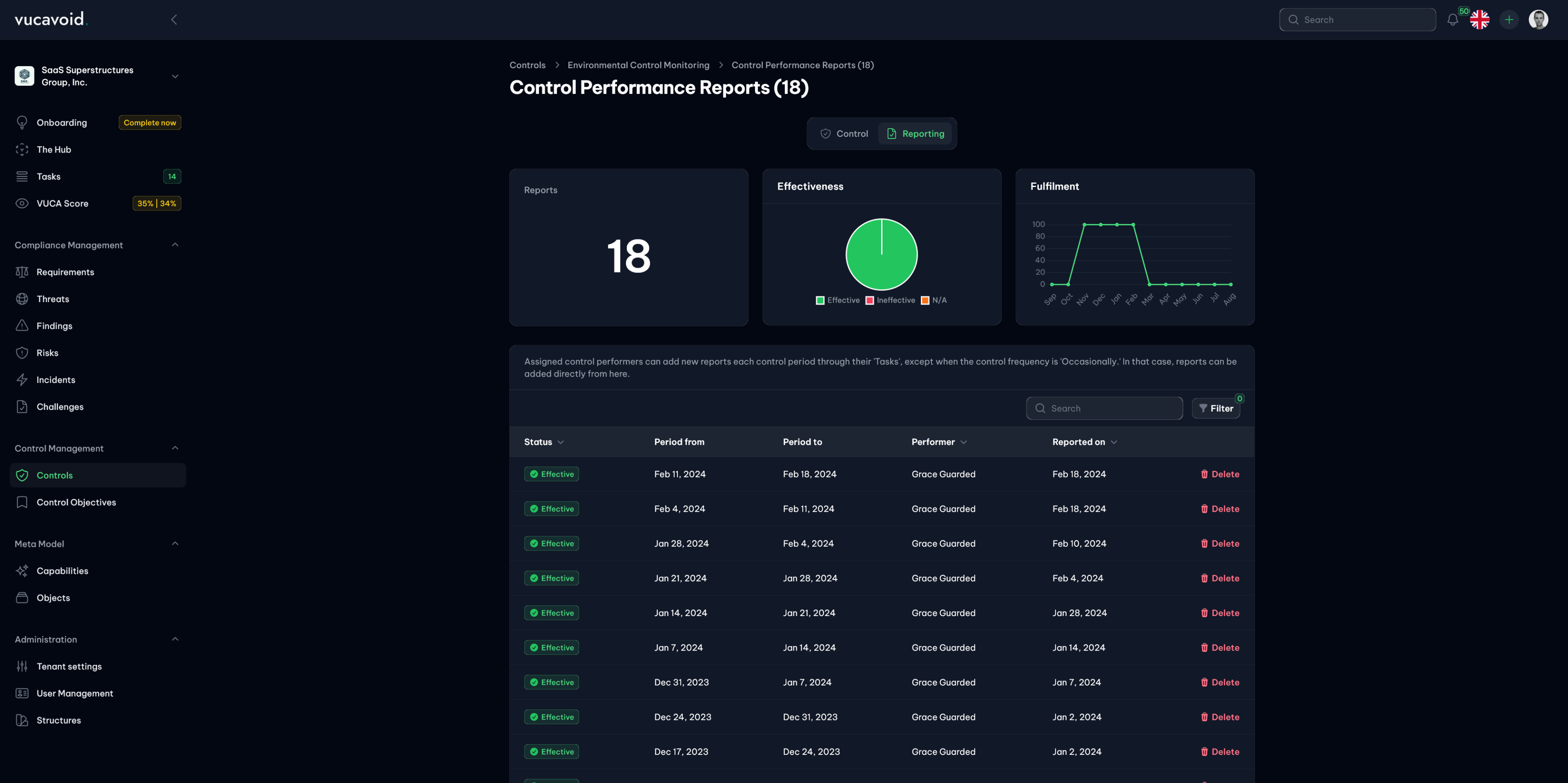Open the Tasks section in sidebar
1568x783 pixels.
pos(48,176)
